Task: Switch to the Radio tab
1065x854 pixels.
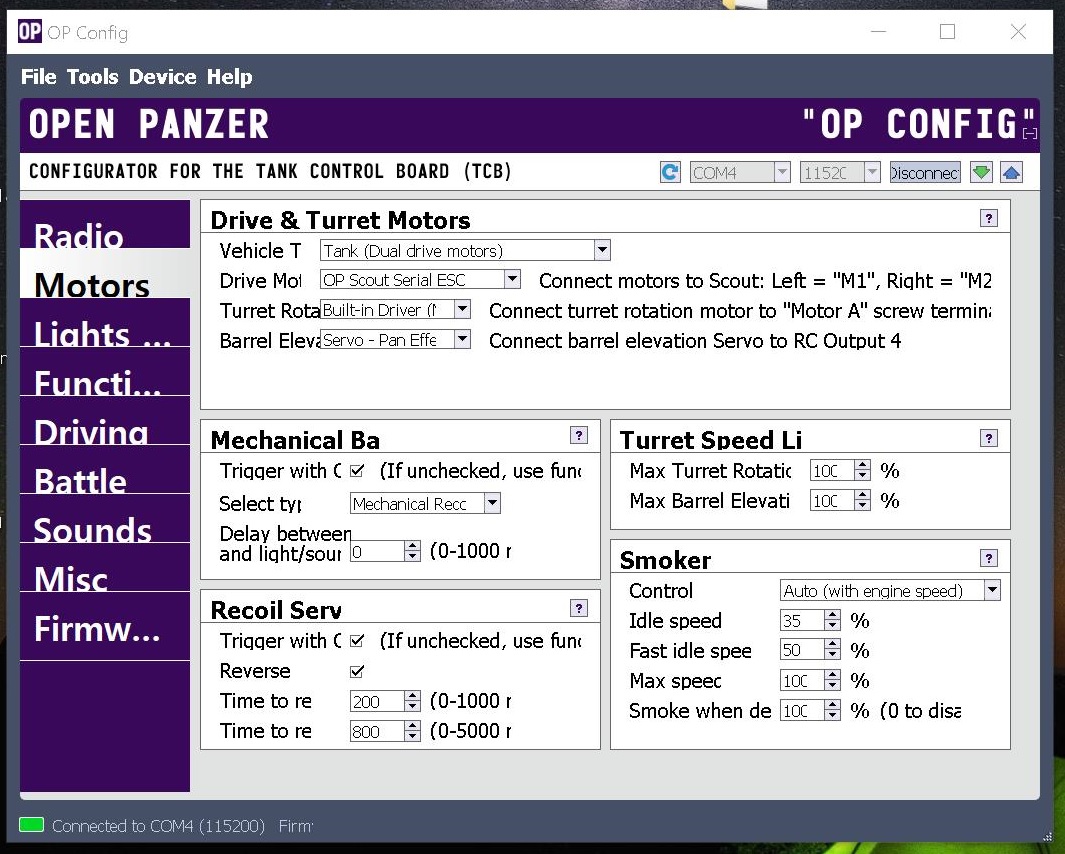Action: coord(79,235)
